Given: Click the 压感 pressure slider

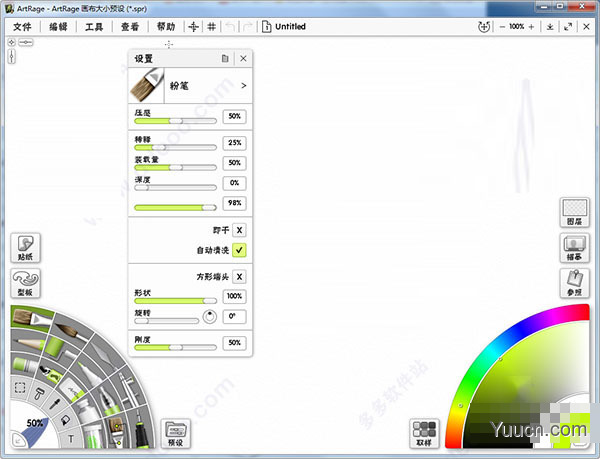Looking at the screenshot, I should [176, 121].
